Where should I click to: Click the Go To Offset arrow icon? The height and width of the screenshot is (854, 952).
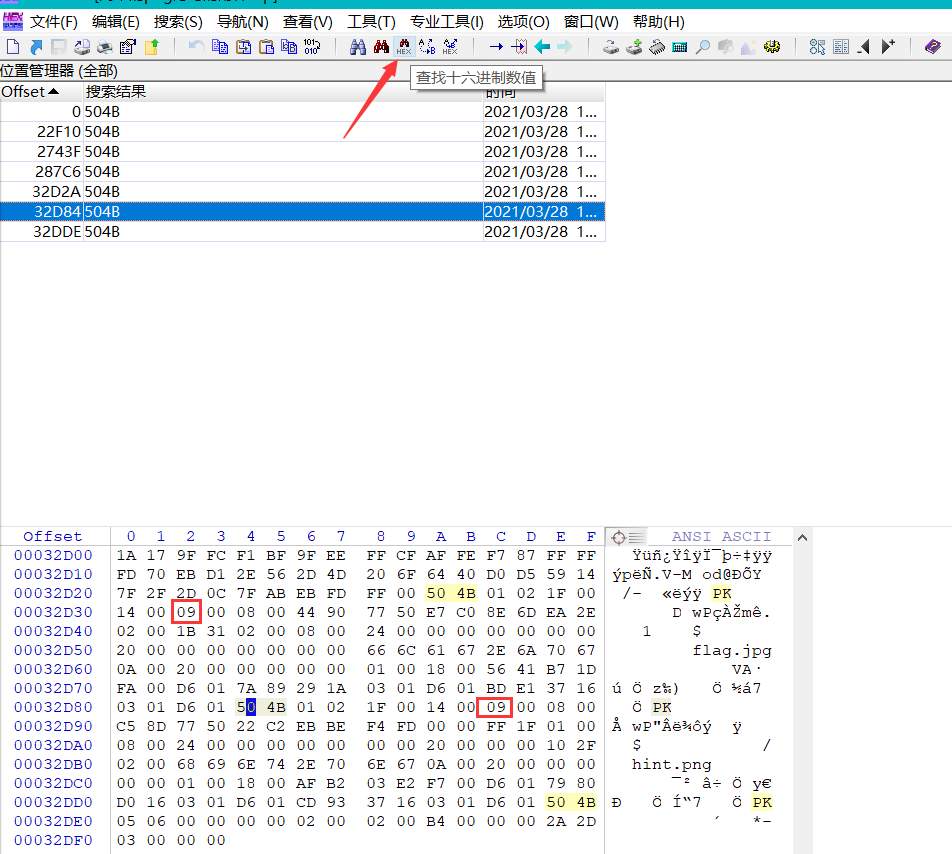(x=496, y=47)
